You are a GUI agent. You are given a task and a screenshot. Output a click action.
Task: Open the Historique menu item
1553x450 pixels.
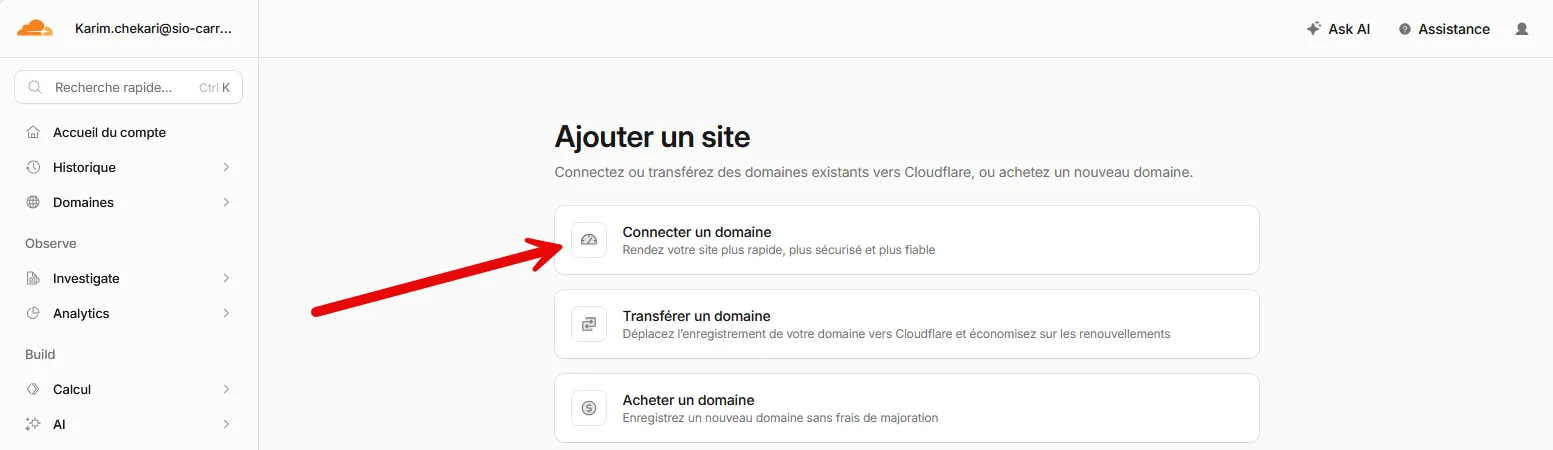129,167
